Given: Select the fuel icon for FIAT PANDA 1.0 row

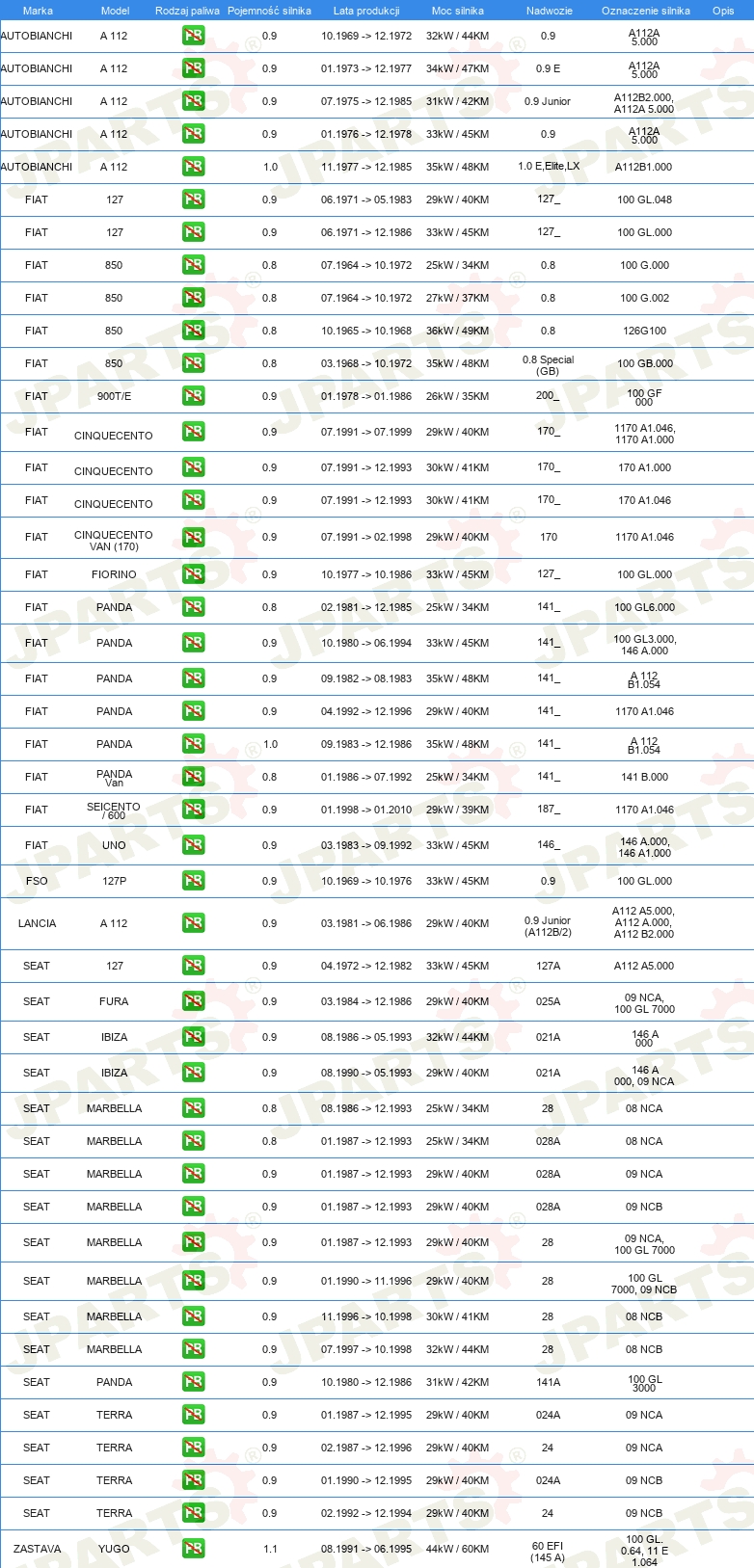Looking at the screenshot, I should tap(193, 744).
